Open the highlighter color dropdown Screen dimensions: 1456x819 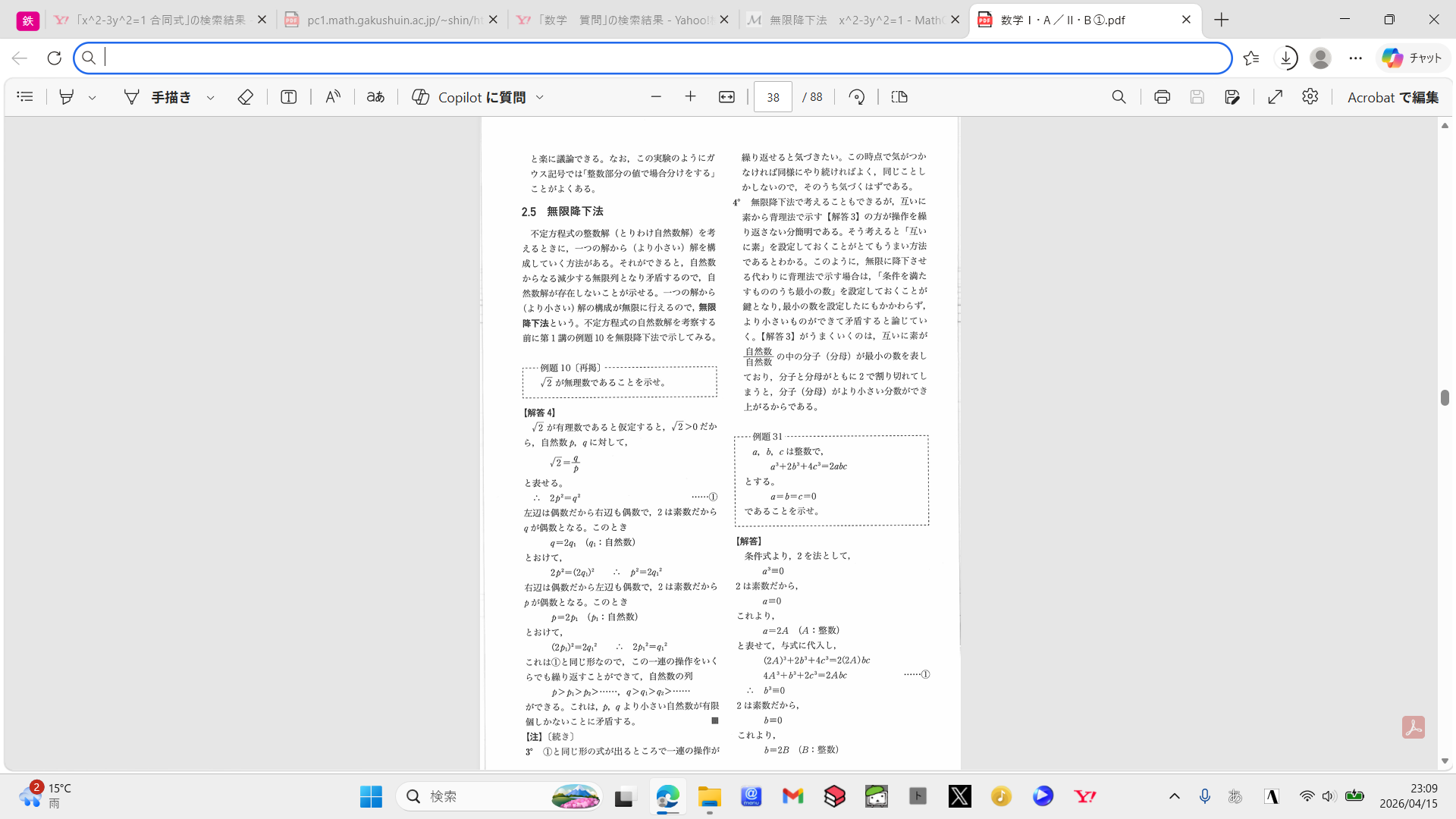tap(92, 97)
